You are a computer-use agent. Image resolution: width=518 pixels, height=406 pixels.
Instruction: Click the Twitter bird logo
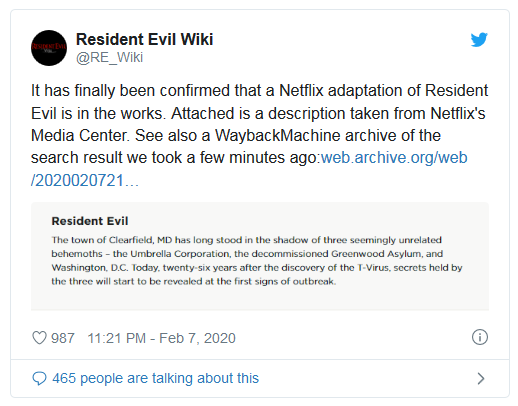click(479, 40)
